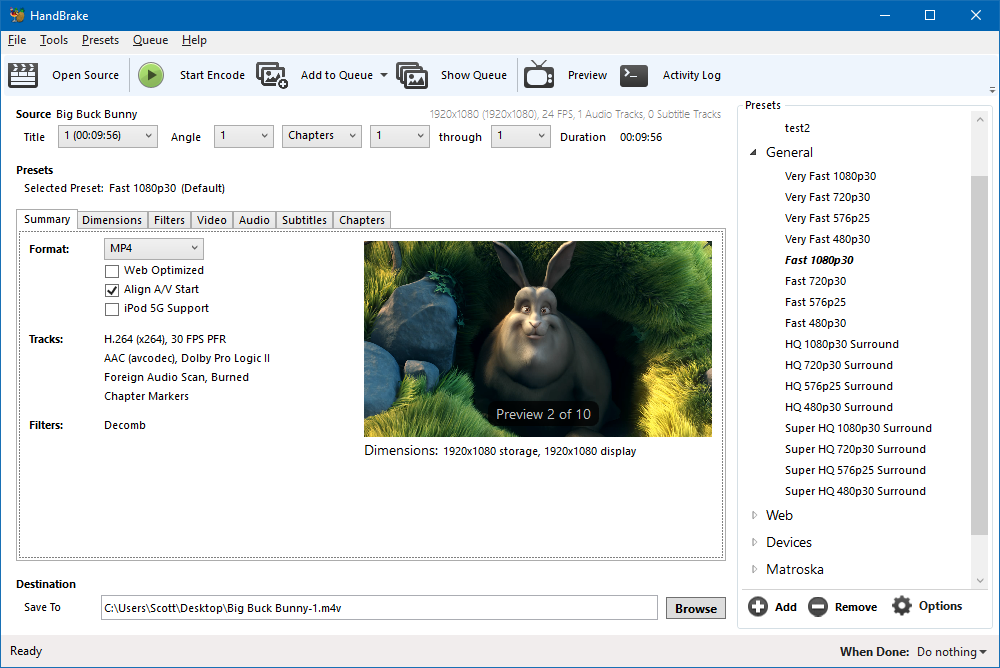
Task: Expand the Matroska preset category
Action: pos(754,569)
